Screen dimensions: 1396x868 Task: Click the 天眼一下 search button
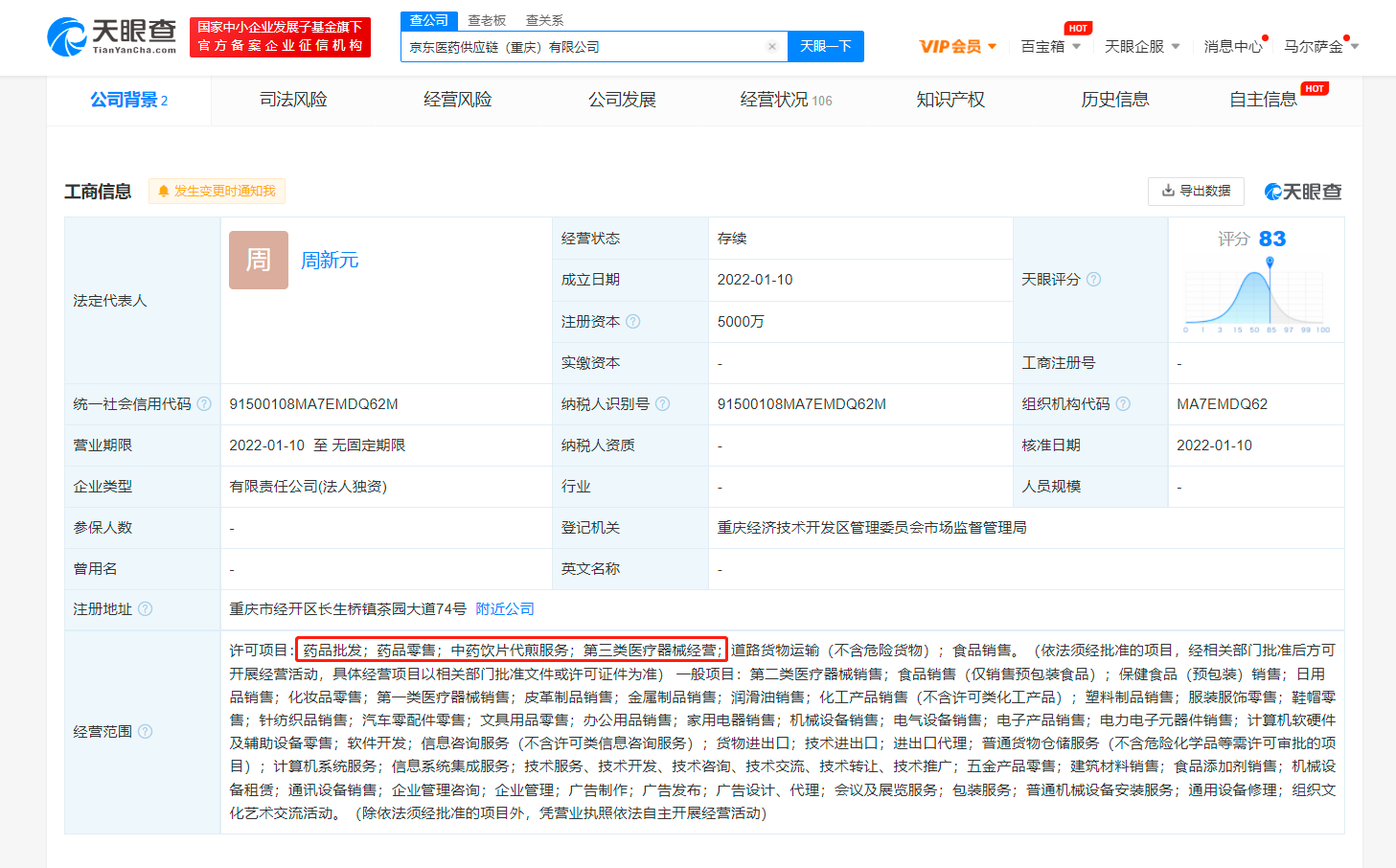pos(825,46)
